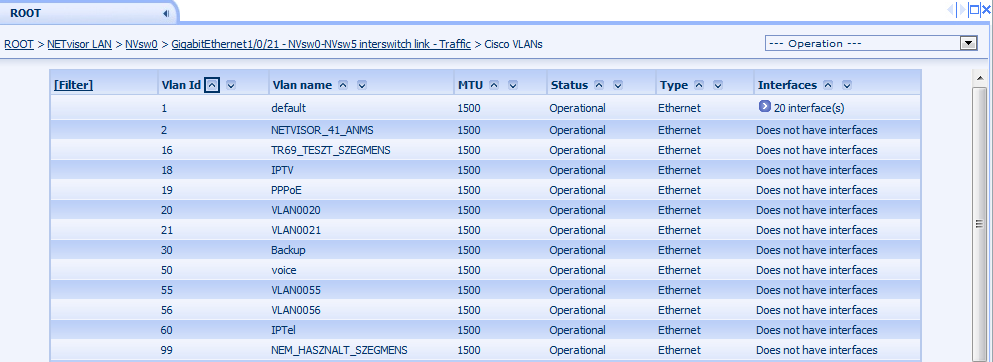Click the next pane arrow at top right
The image size is (993, 362).
[x=963, y=9]
